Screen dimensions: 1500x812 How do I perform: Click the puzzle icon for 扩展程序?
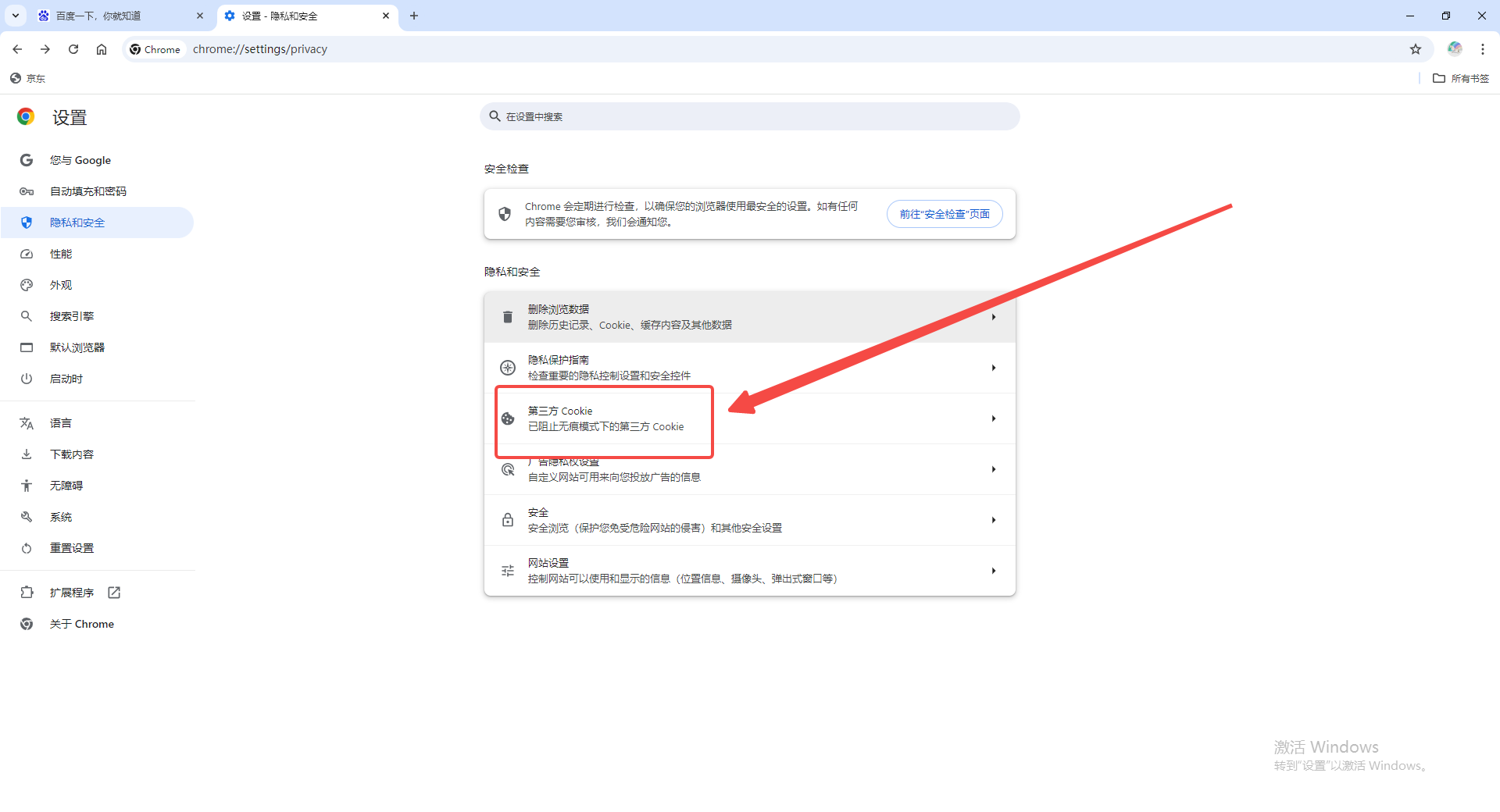click(27, 593)
